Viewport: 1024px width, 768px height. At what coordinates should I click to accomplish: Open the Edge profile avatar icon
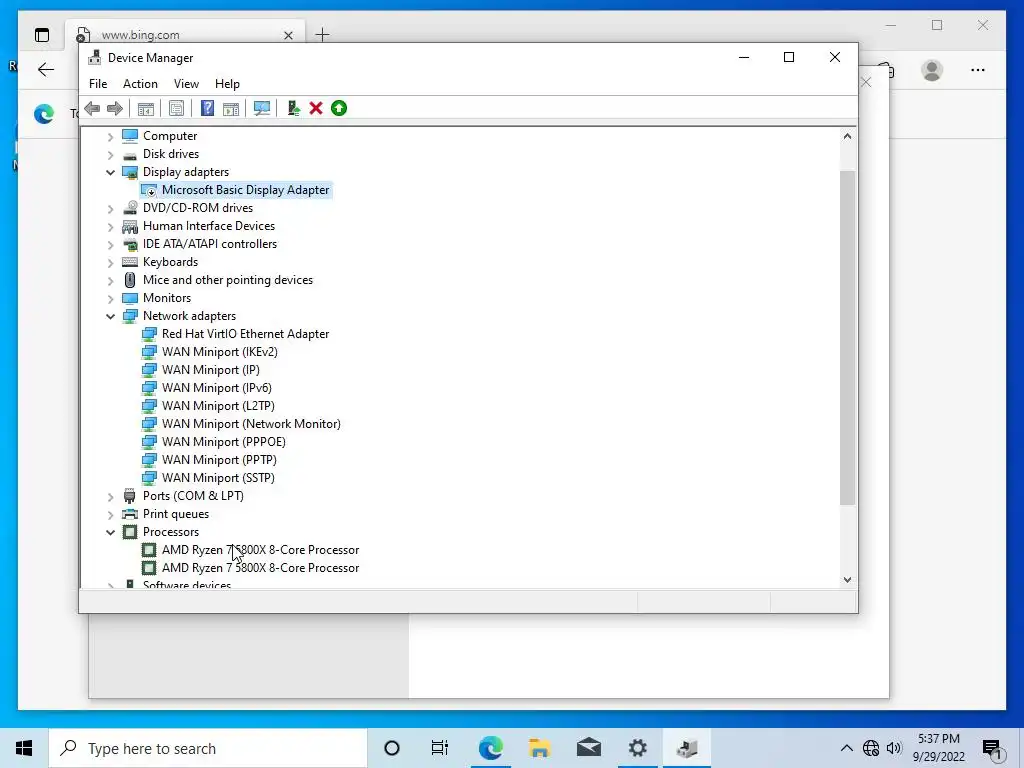pyautogui.click(x=932, y=70)
